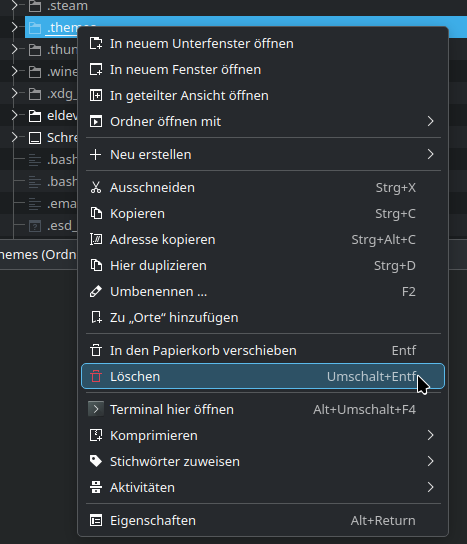Viewport: 467px width, 544px height.
Task: Expand the .steam folder tree arrow
Action: pos(14,6)
